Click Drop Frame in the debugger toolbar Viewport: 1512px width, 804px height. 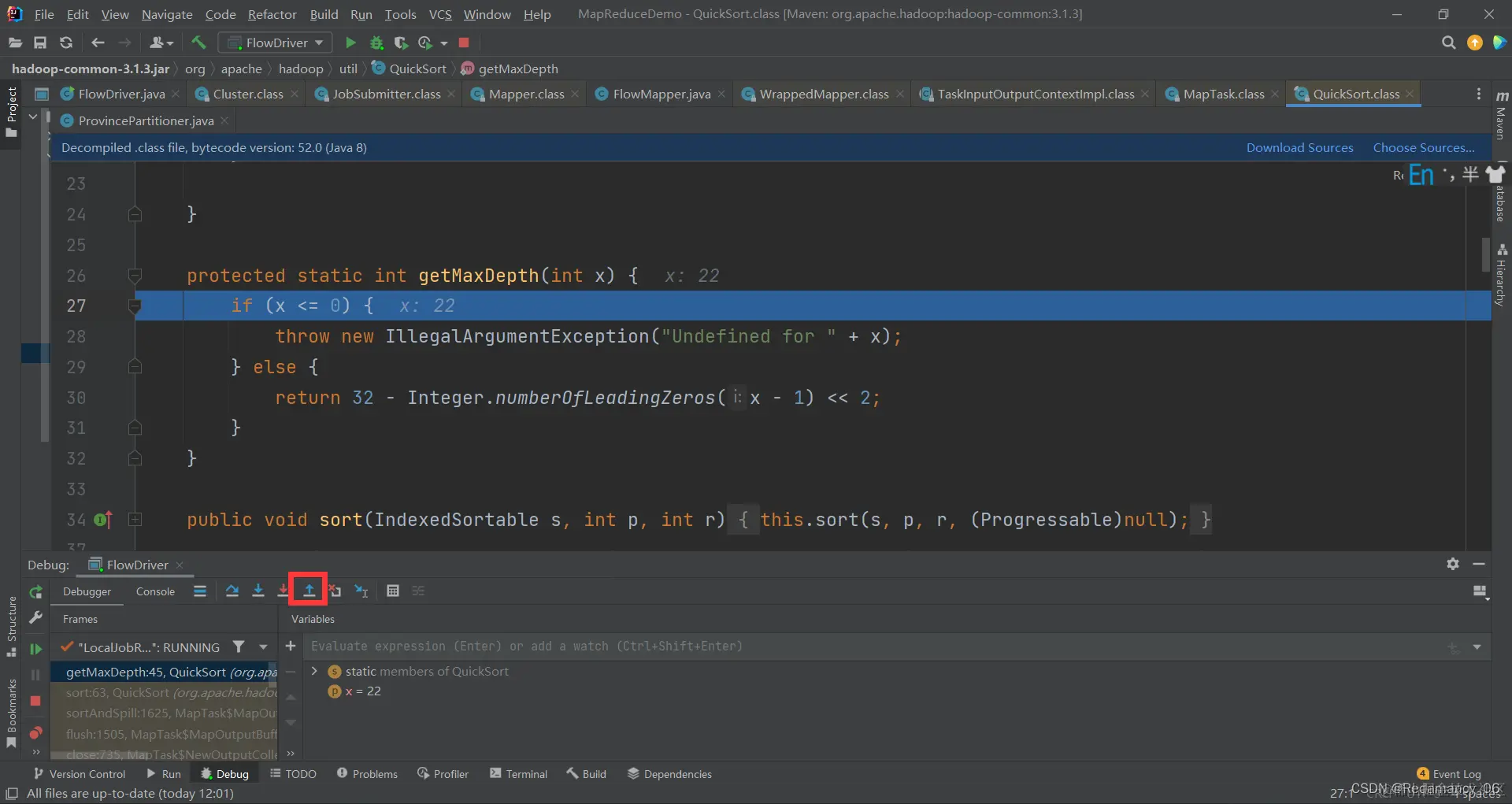tap(335, 591)
